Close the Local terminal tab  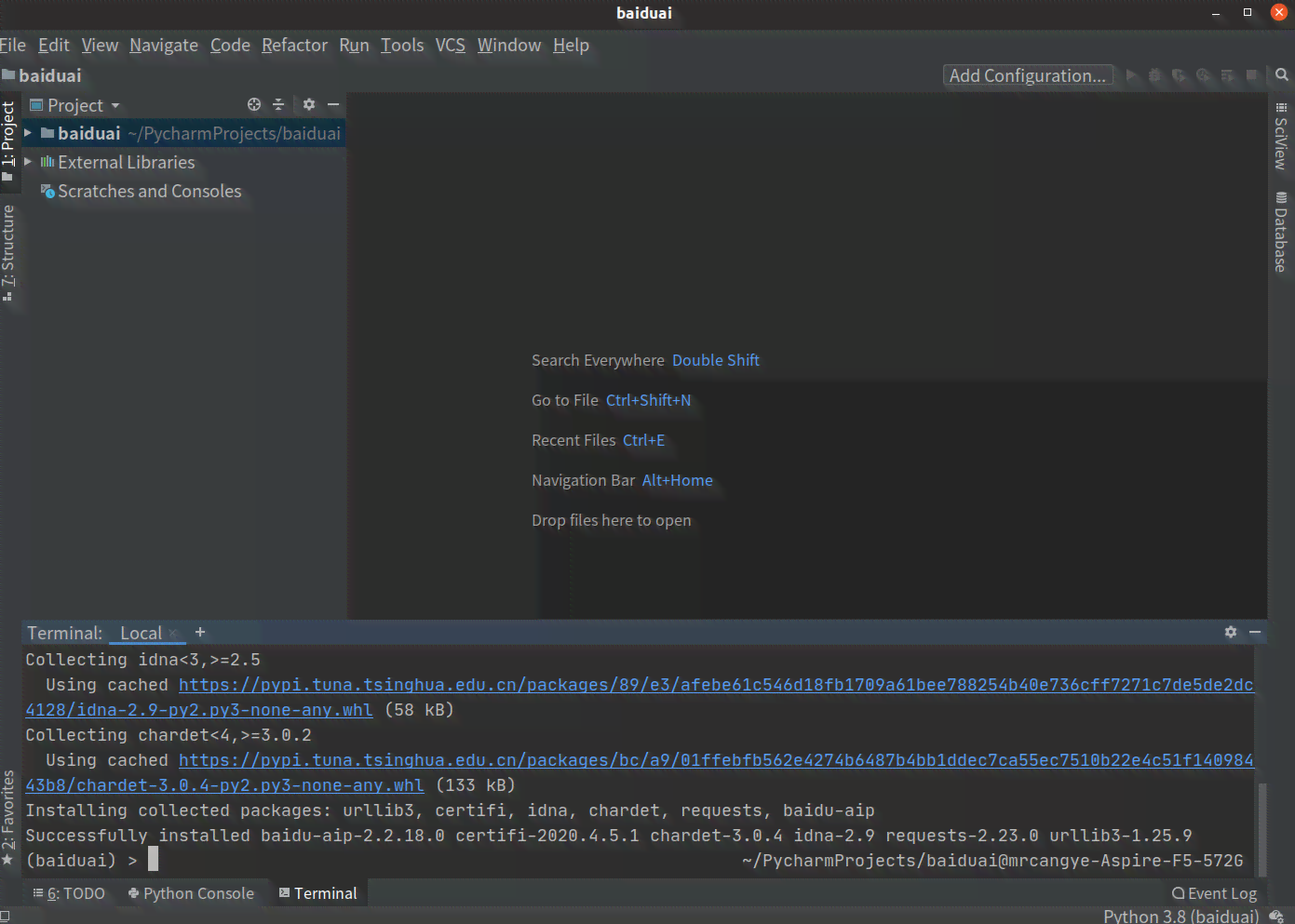[x=173, y=634]
